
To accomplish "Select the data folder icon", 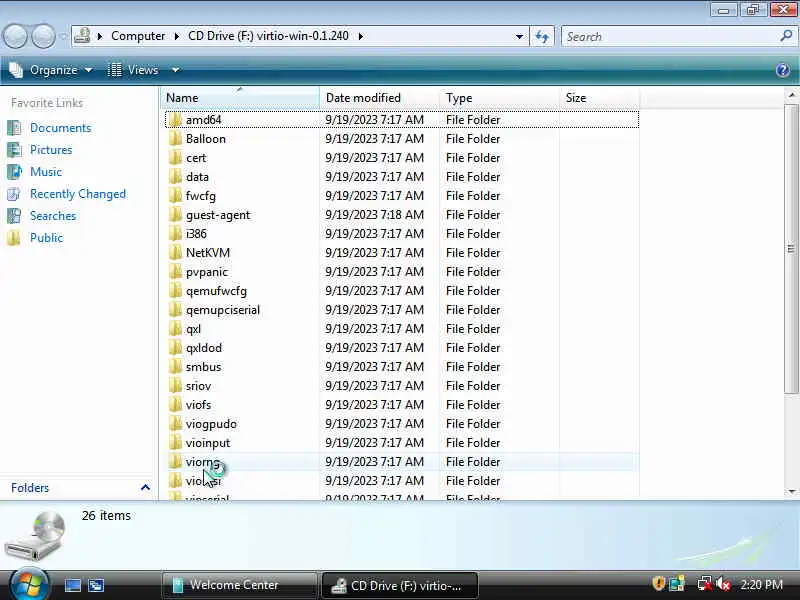I will 175,177.
